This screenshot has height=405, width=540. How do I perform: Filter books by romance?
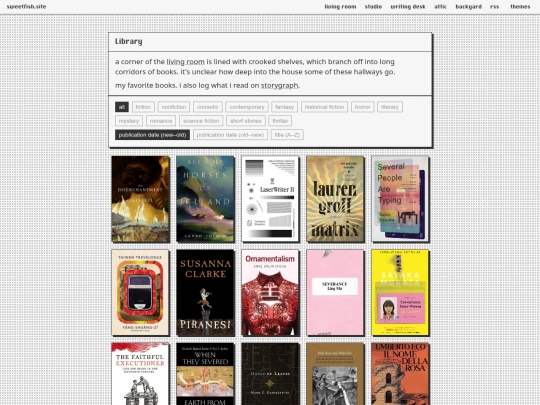coord(161,121)
